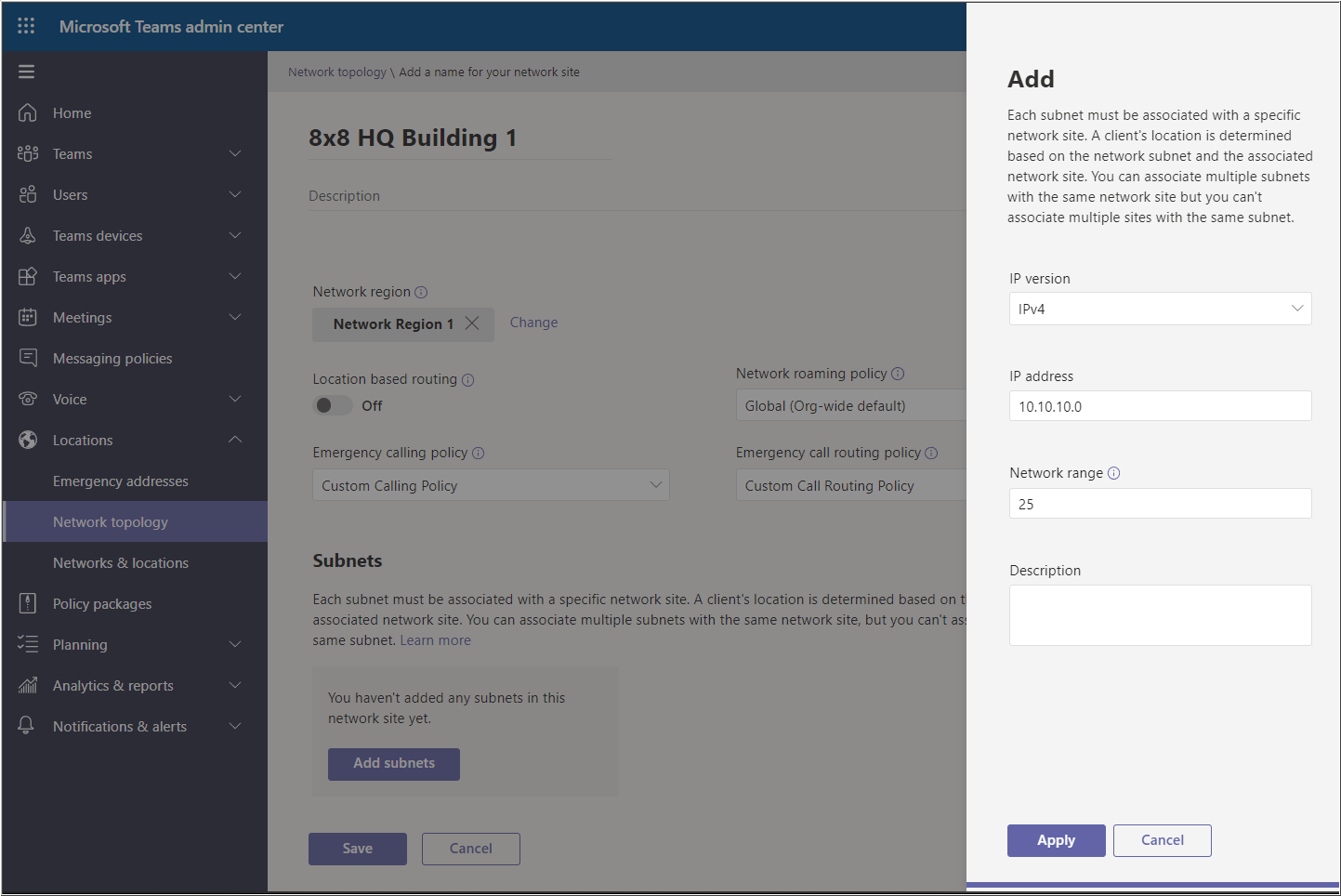The width and height of the screenshot is (1341, 896).
Task: Open Emergency call routing policy dropdown
Action: click(x=851, y=485)
